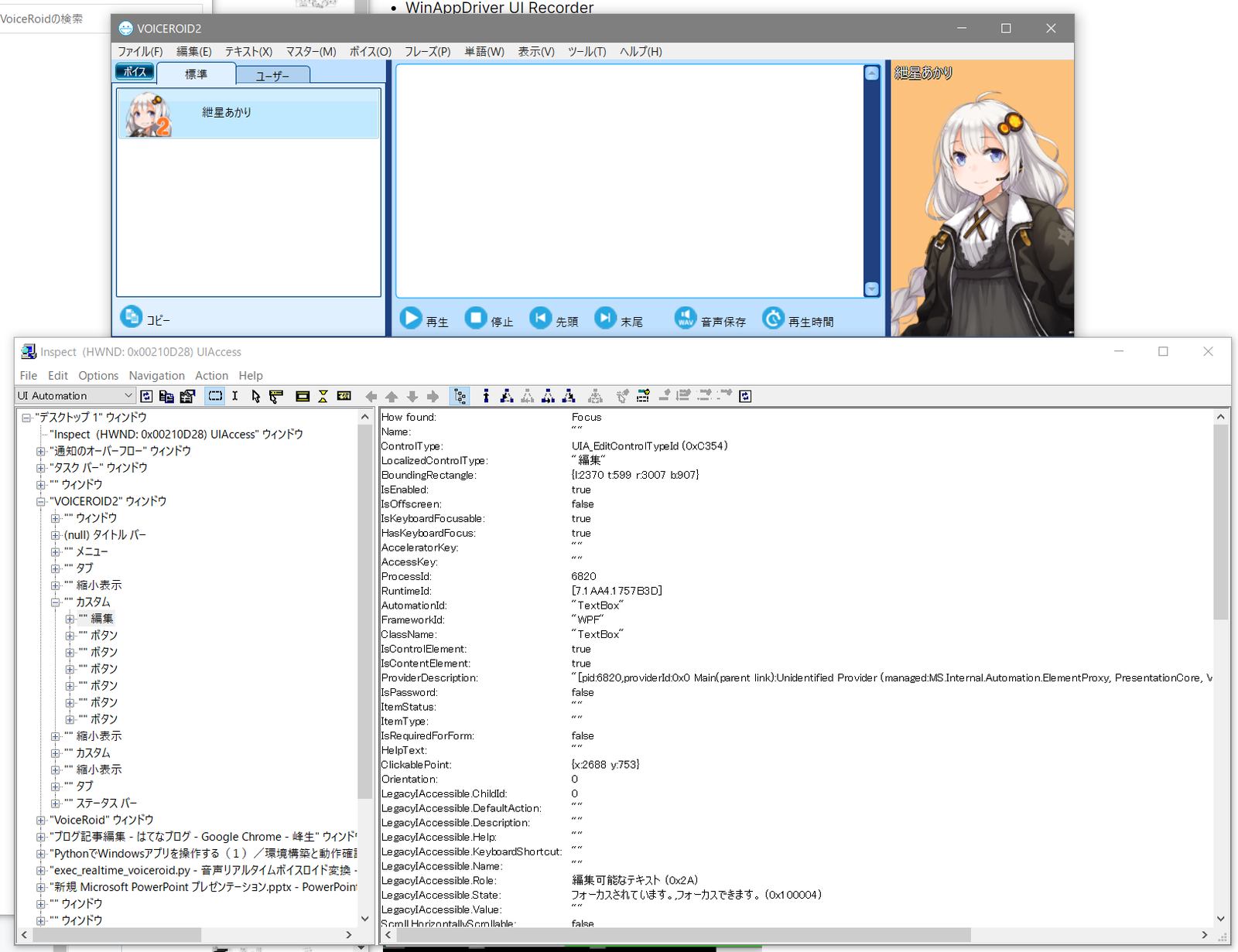
Task: Toggle the solid yellow highlight rectangle button
Action: tap(303, 396)
